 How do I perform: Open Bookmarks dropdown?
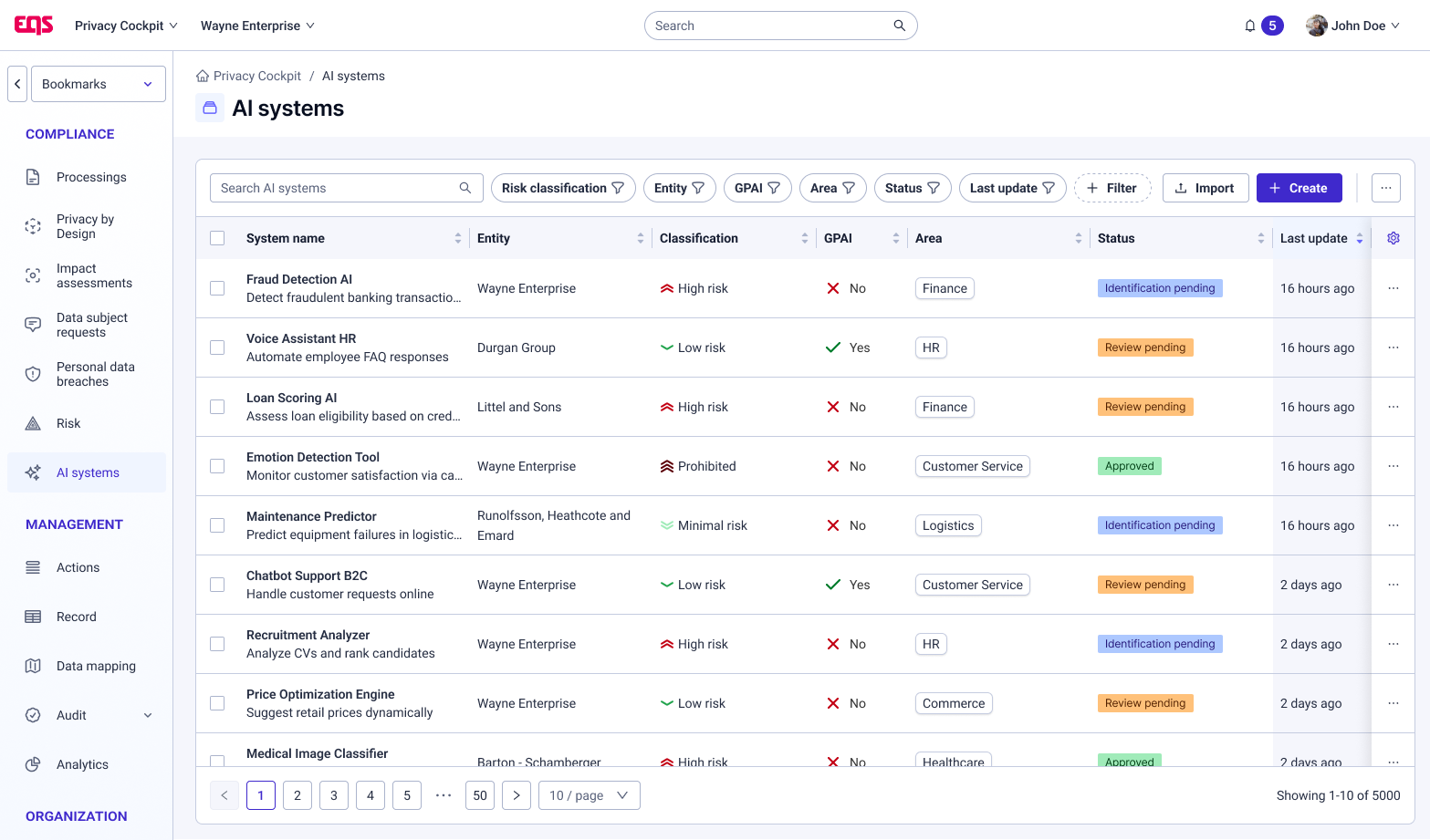99,84
